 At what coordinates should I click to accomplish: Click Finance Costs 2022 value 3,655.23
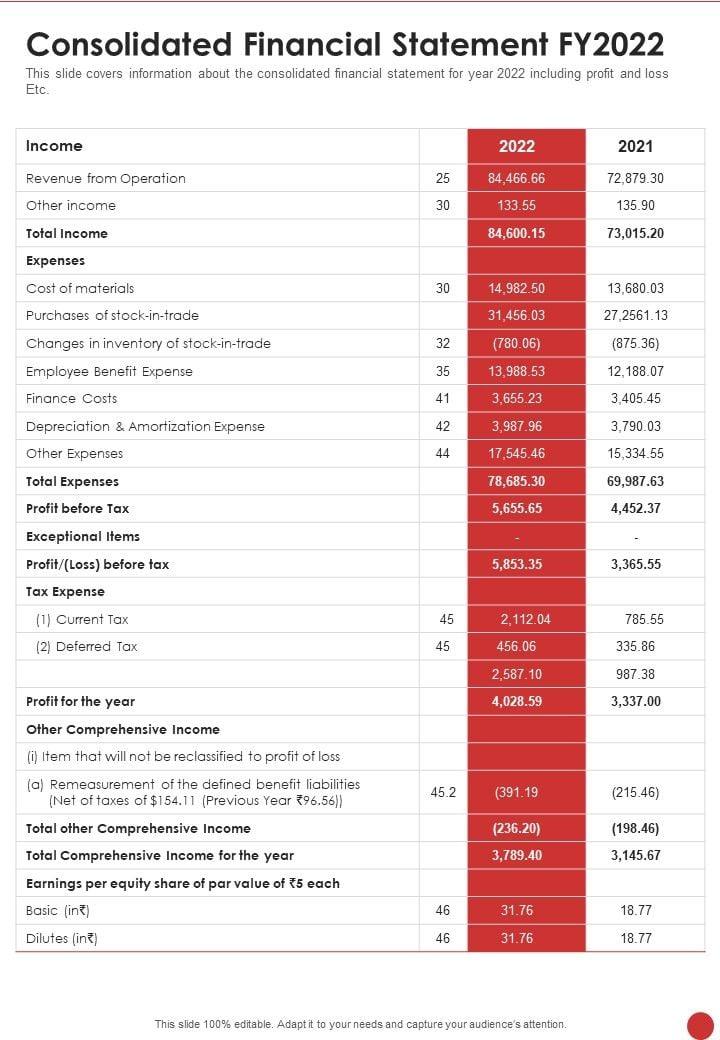click(517, 398)
